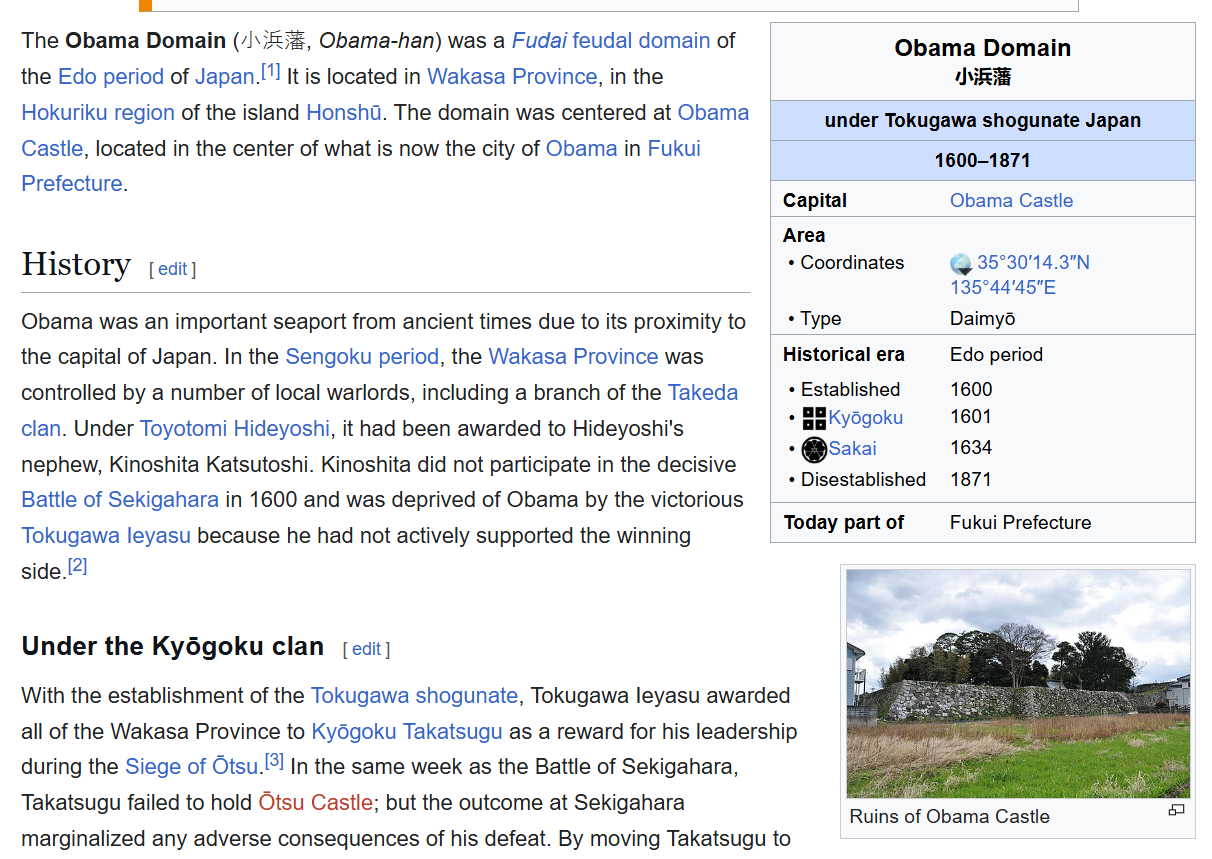Image resolution: width=1212 pixels, height=859 pixels.
Task: Follow the Sakai link in infobox
Action: pyautogui.click(x=852, y=449)
